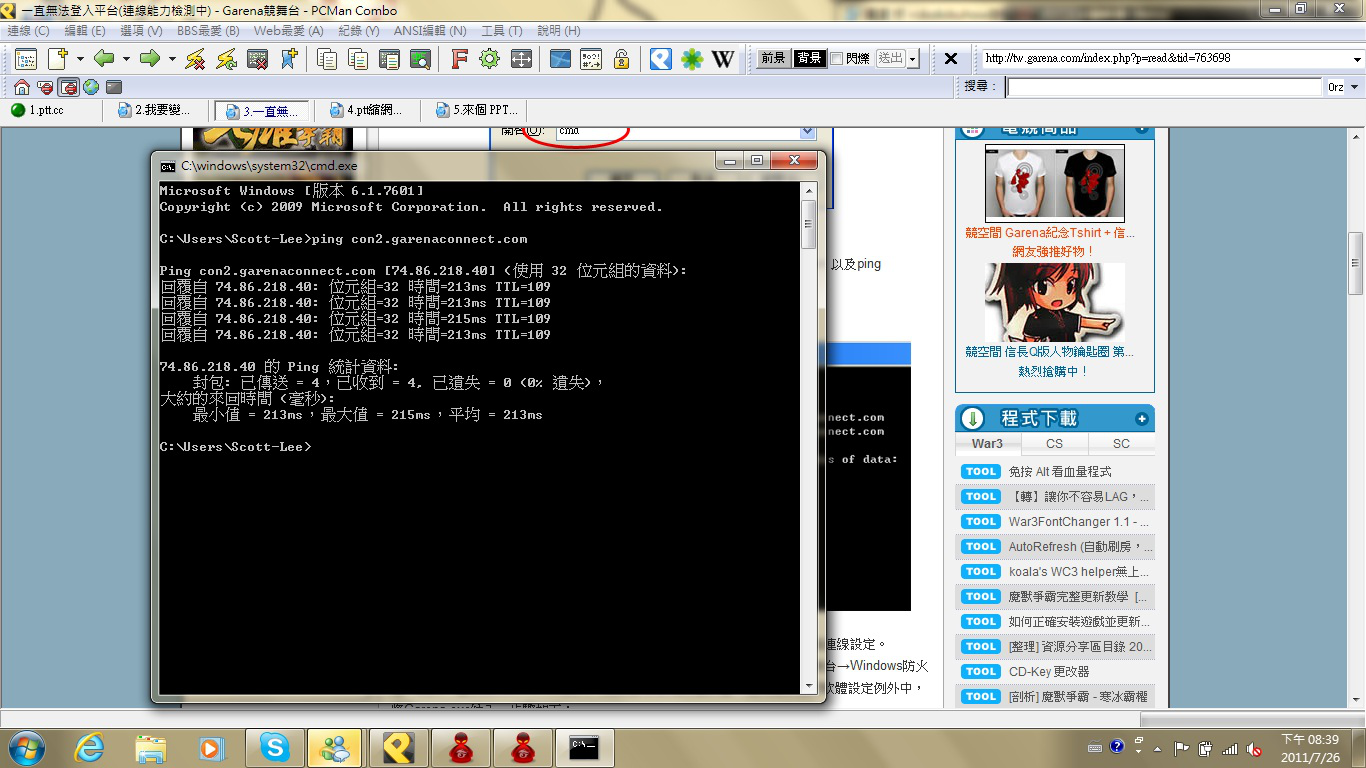This screenshot has height=768, width=1366.
Task: Open Windows Media Player from taskbar
Action: pos(212,747)
